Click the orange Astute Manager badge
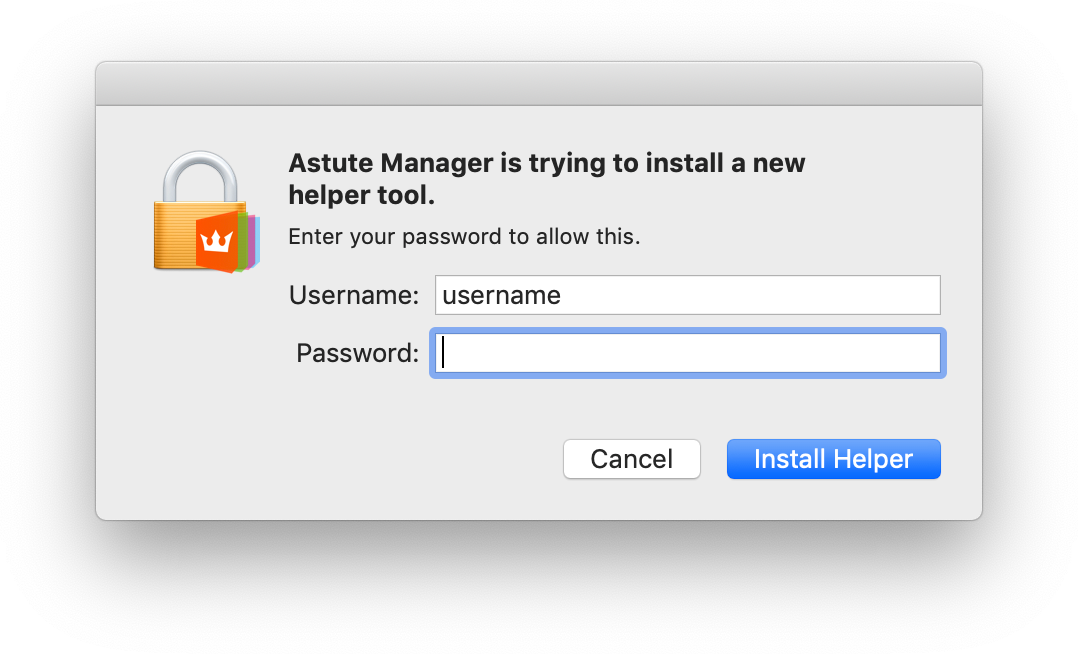1078x654 pixels. tap(216, 241)
